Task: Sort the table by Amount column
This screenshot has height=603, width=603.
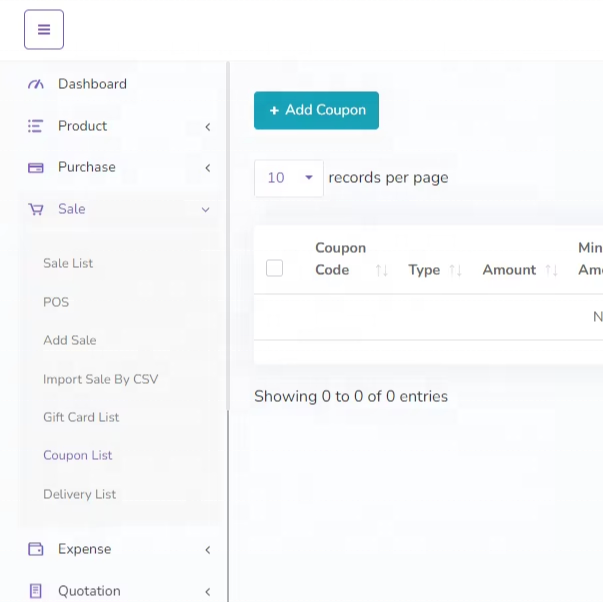Action: (551, 270)
